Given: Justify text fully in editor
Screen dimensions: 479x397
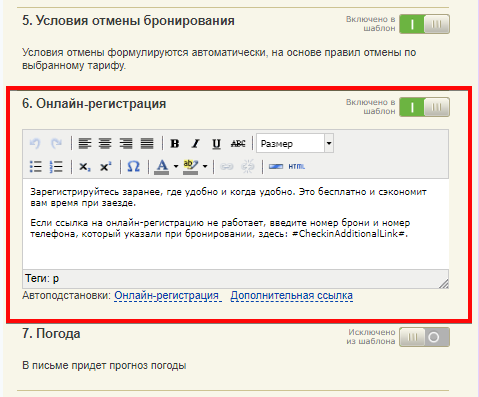Looking at the screenshot, I should tap(147, 144).
